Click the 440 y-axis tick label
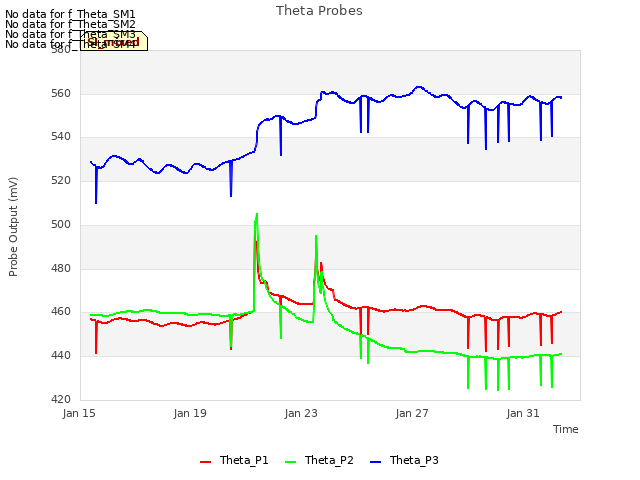Viewport: 640px width, 480px height. 61,356
